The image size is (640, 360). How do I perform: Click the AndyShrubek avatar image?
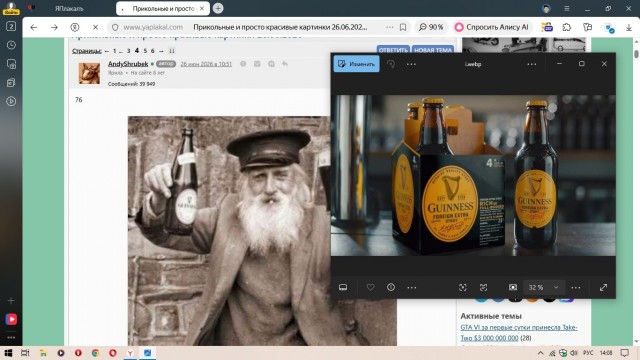pos(89,73)
